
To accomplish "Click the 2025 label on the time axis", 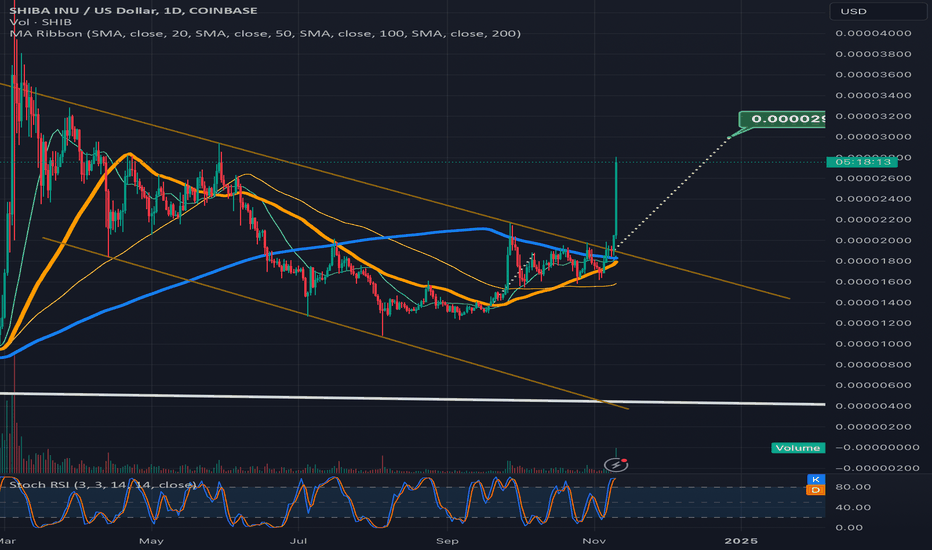I will point(741,540).
